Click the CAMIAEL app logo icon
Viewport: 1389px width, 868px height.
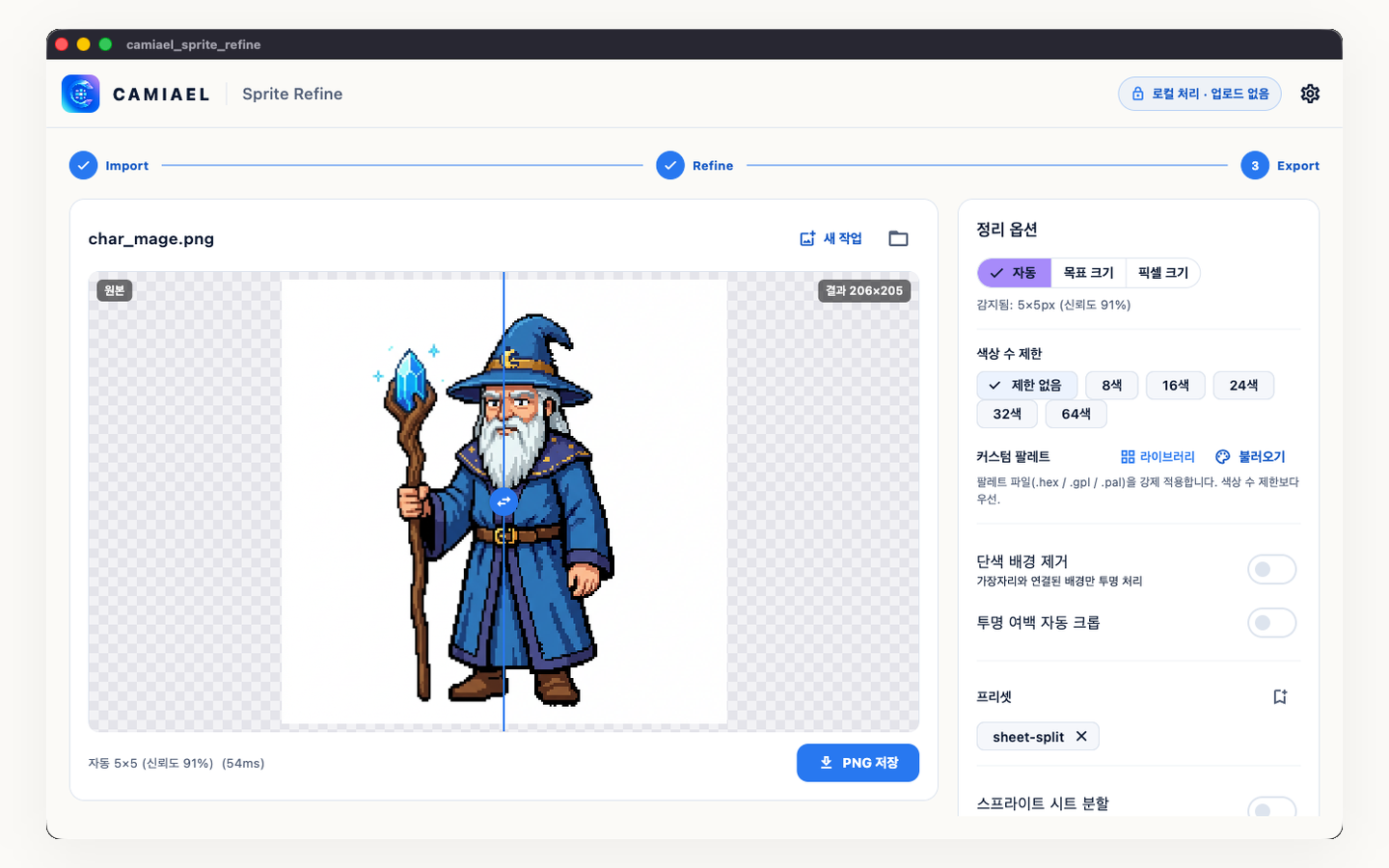point(80,94)
